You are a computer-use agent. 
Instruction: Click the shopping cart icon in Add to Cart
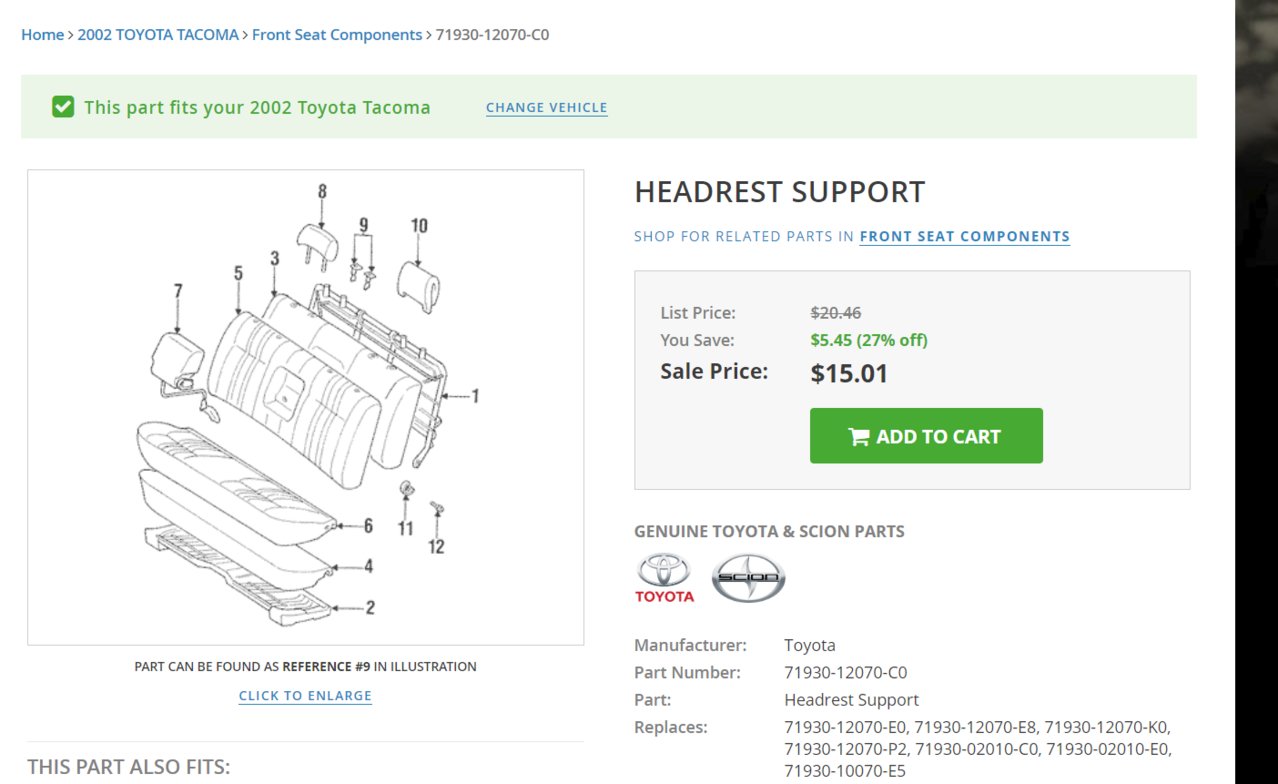tap(858, 437)
